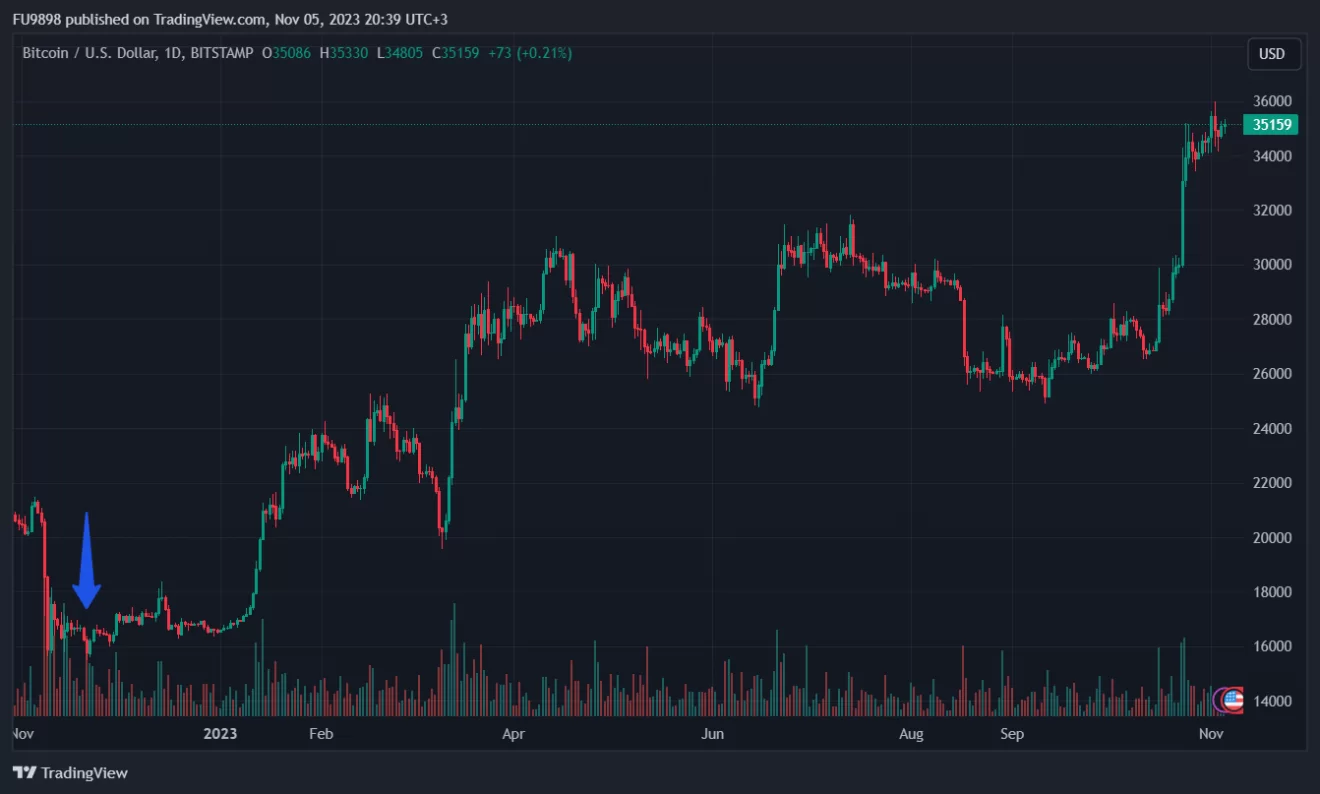Click the 2023 label on time axis
Viewport: 1320px width, 794px height.
point(219,734)
